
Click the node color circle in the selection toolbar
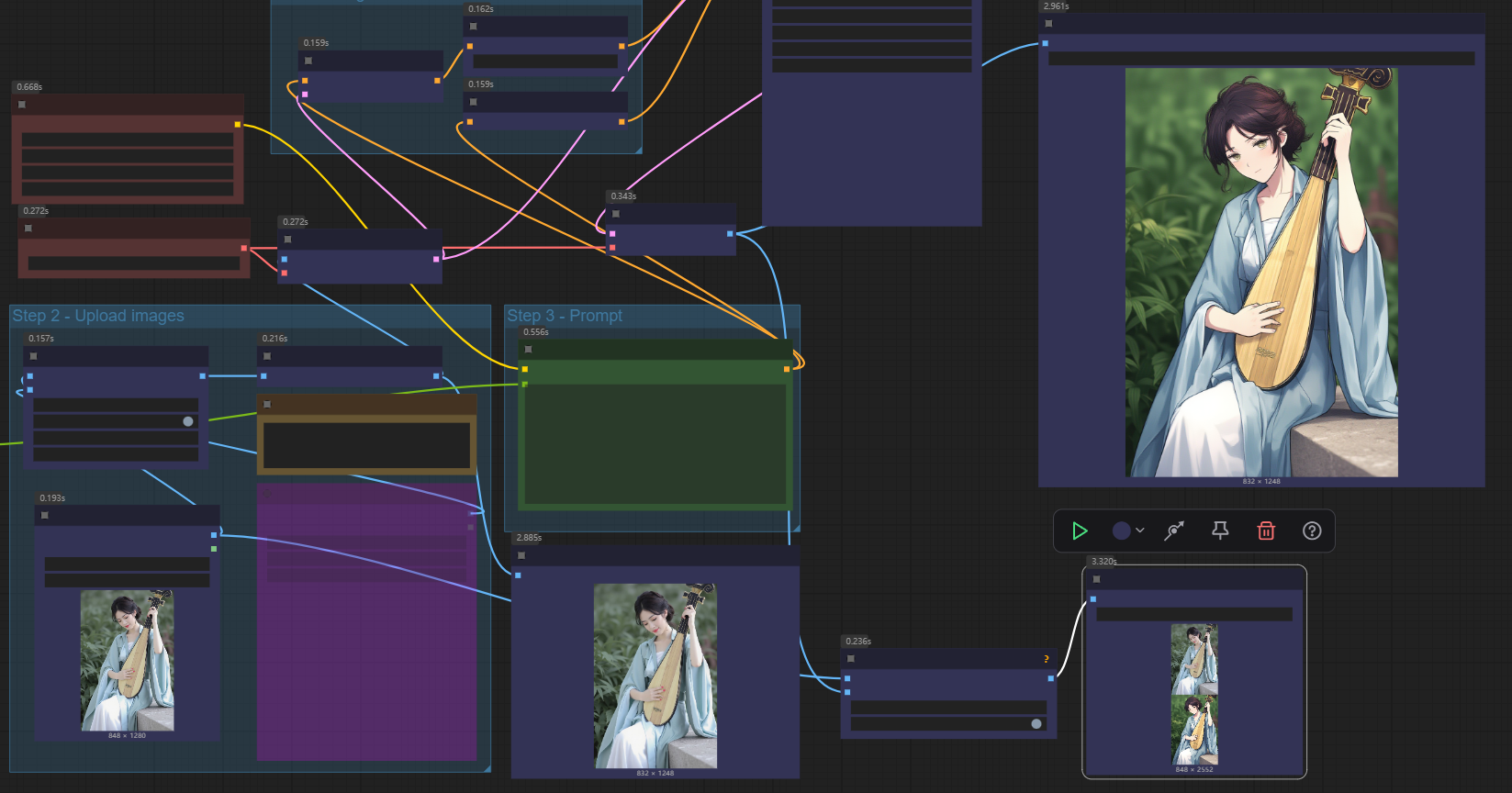click(1121, 531)
